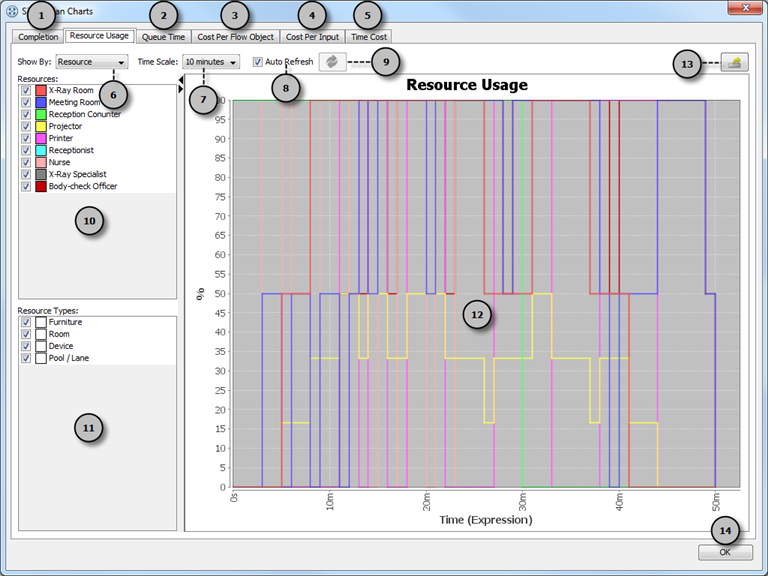
Task: Open the Time Cost tab
Action: coord(369,37)
